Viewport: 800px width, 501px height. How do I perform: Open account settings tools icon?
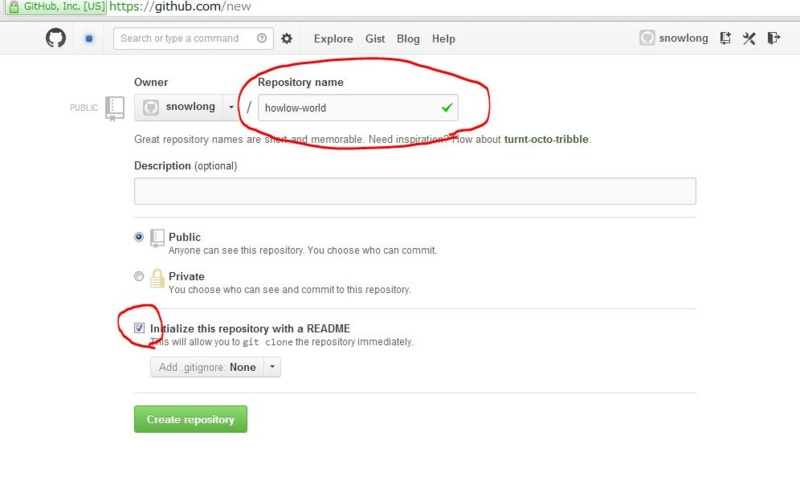coord(749,38)
